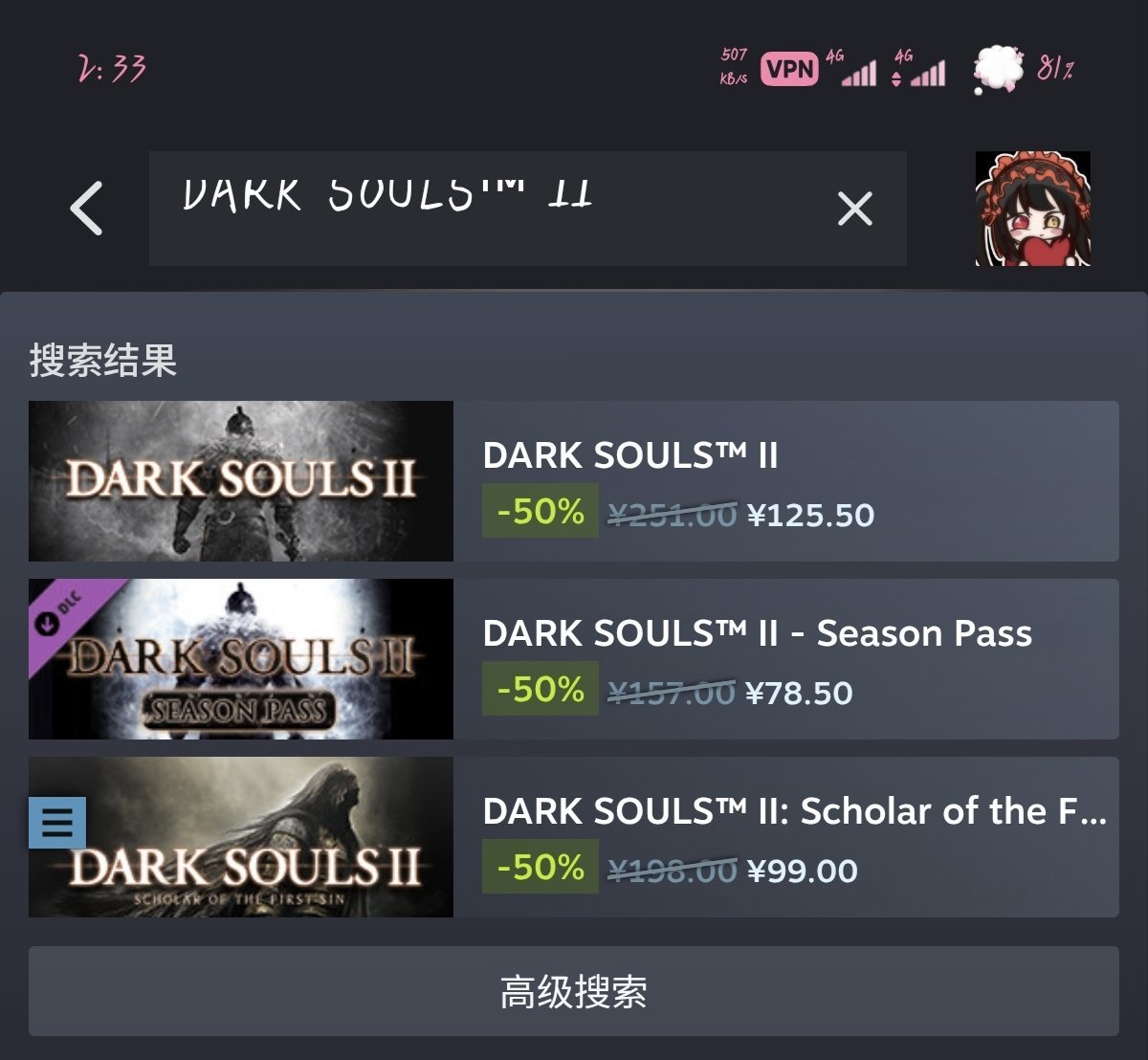Tap the ¥125.50 discounted price
1148x1060 pixels.
pyautogui.click(x=810, y=516)
